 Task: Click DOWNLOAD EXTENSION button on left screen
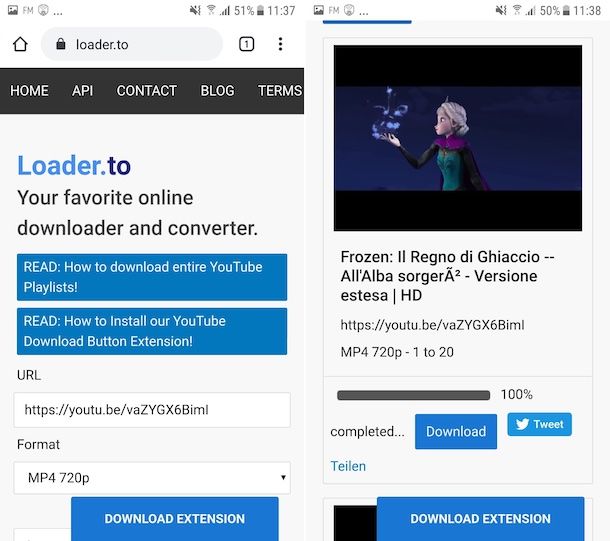[x=175, y=519]
